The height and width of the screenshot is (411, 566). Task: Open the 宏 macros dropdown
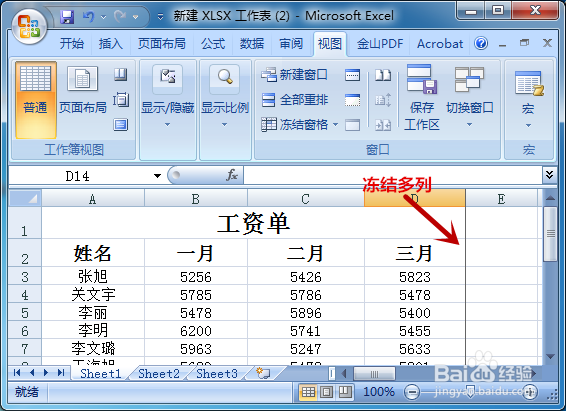[x=528, y=99]
